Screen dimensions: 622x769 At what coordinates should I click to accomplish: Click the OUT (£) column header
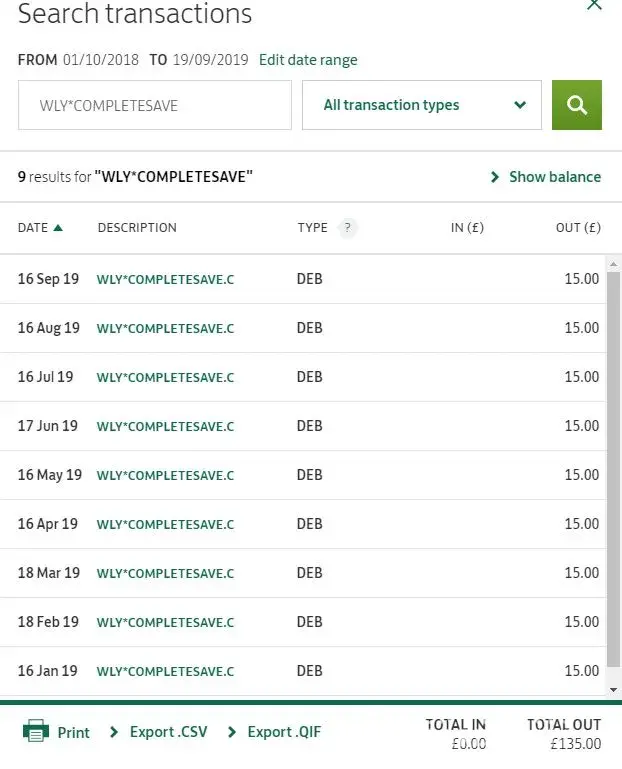point(578,228)
